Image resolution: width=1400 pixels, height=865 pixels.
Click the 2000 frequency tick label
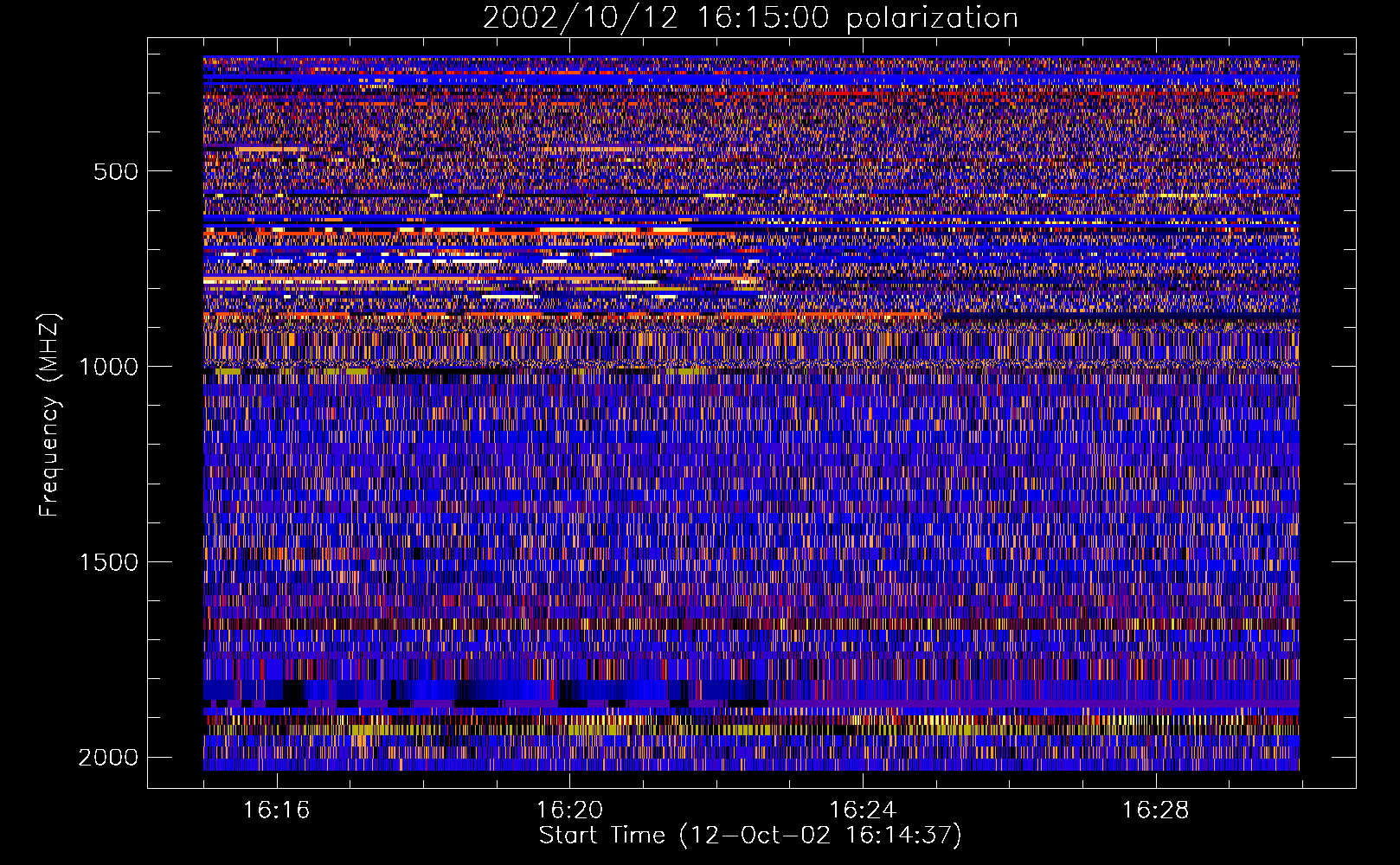(x=108, y=758)
